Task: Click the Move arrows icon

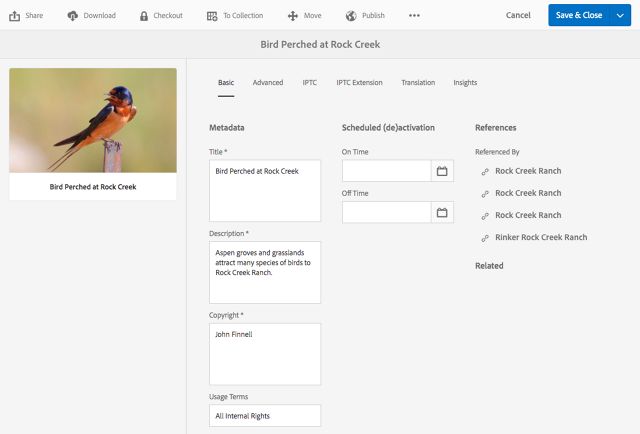Action: [x=292, y=16]
